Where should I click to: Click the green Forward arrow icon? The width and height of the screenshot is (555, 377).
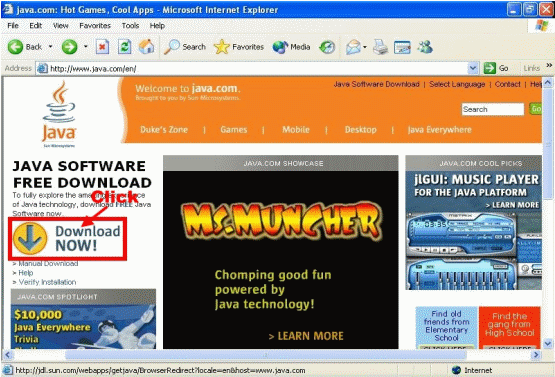click(69, 47)
